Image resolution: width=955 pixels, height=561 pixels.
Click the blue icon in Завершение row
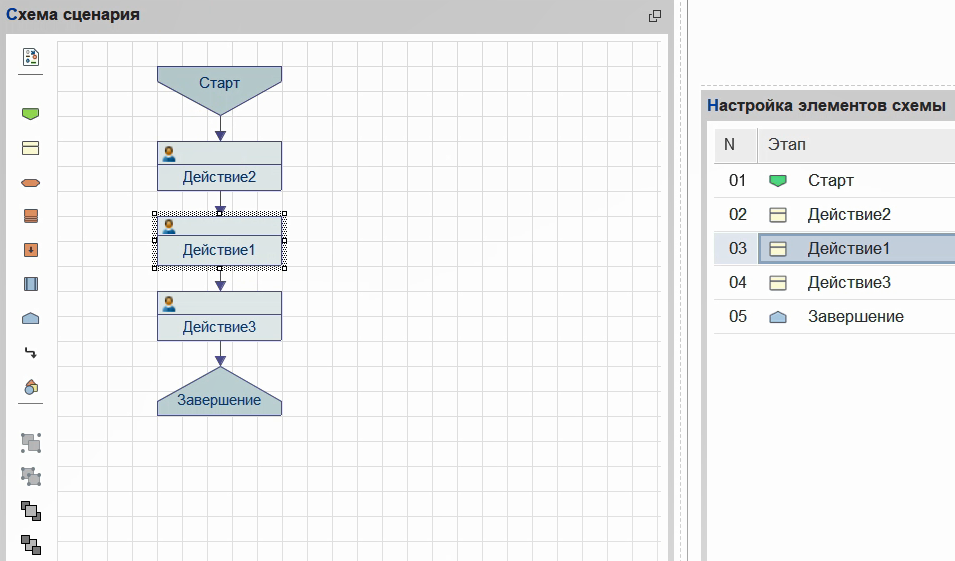[x=778, y=317]
